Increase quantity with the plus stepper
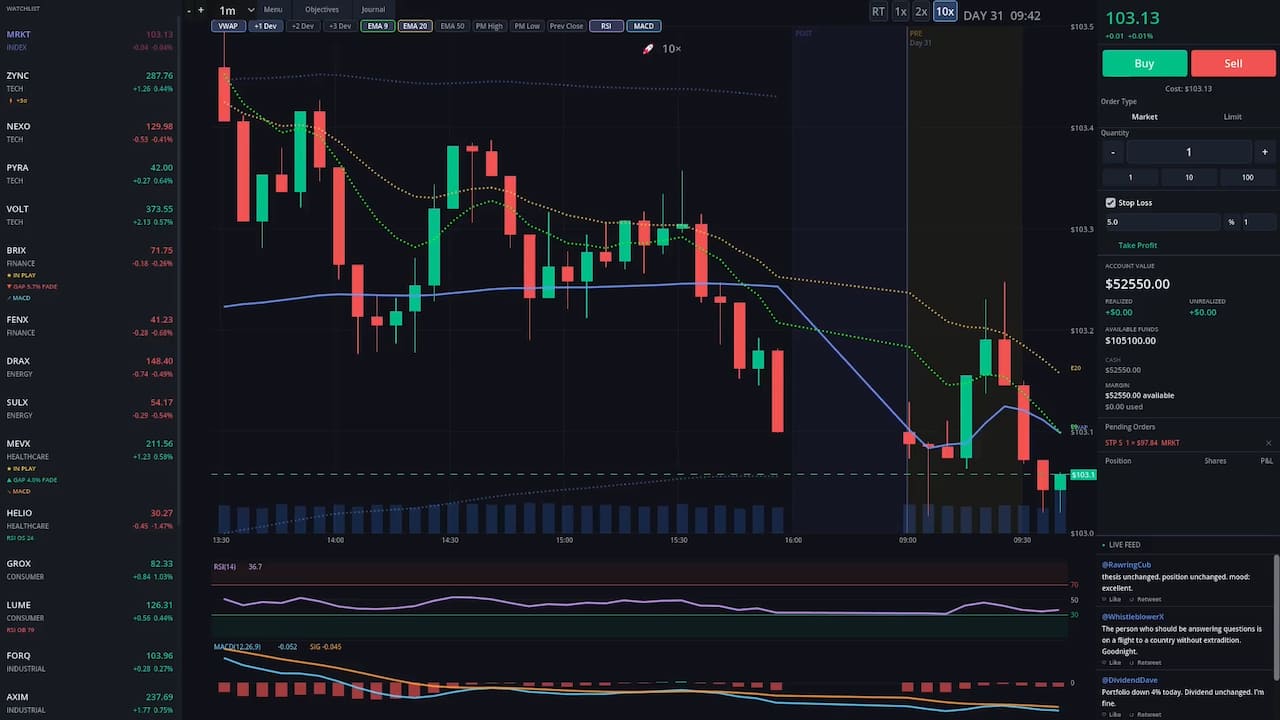Viewport: 1280px width, 720px height. [1265, 152]
